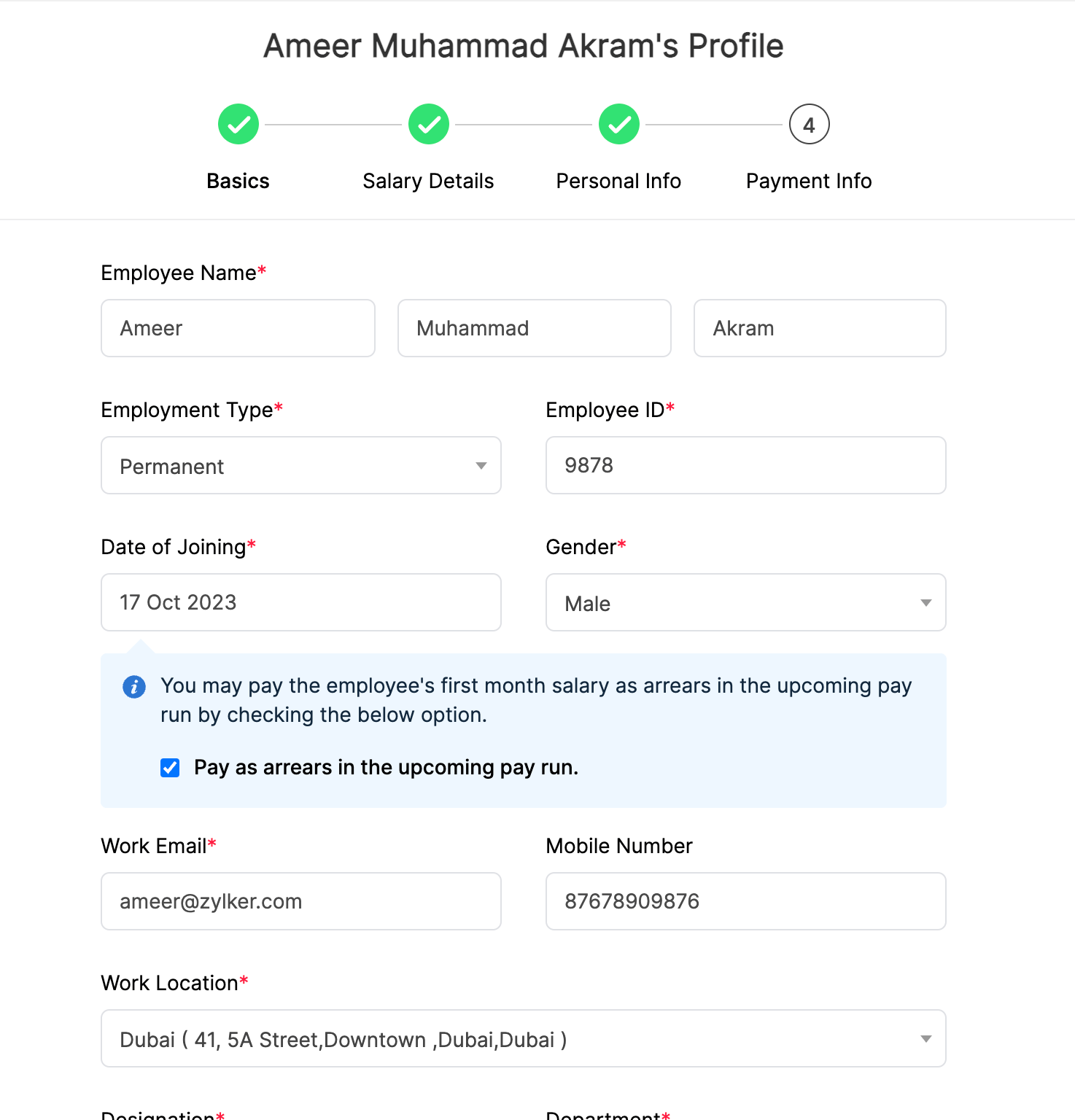Click the blue info icon in notice
The height and width of the screenshot is (1120, 1075).
(134, 687)
